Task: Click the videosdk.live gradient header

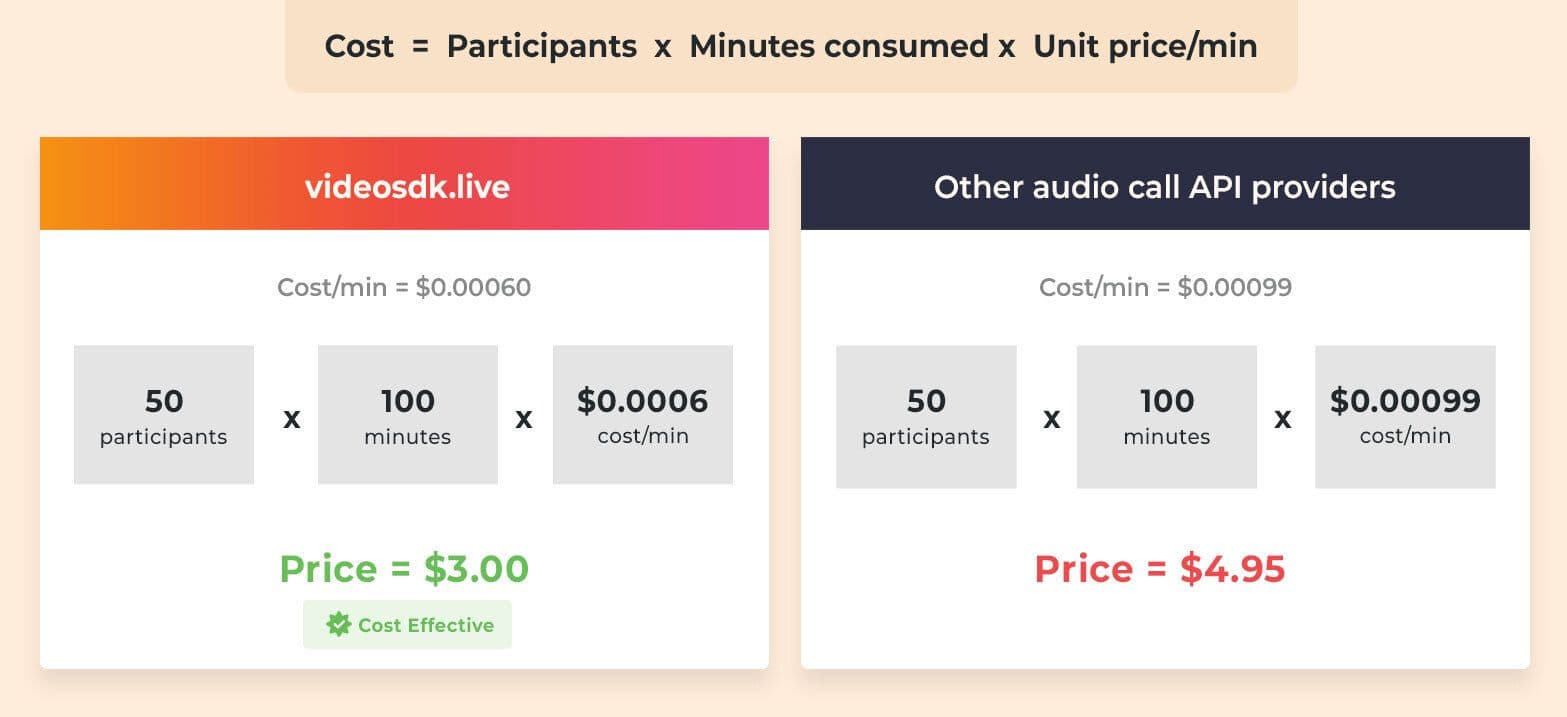Action: point(404,184)
